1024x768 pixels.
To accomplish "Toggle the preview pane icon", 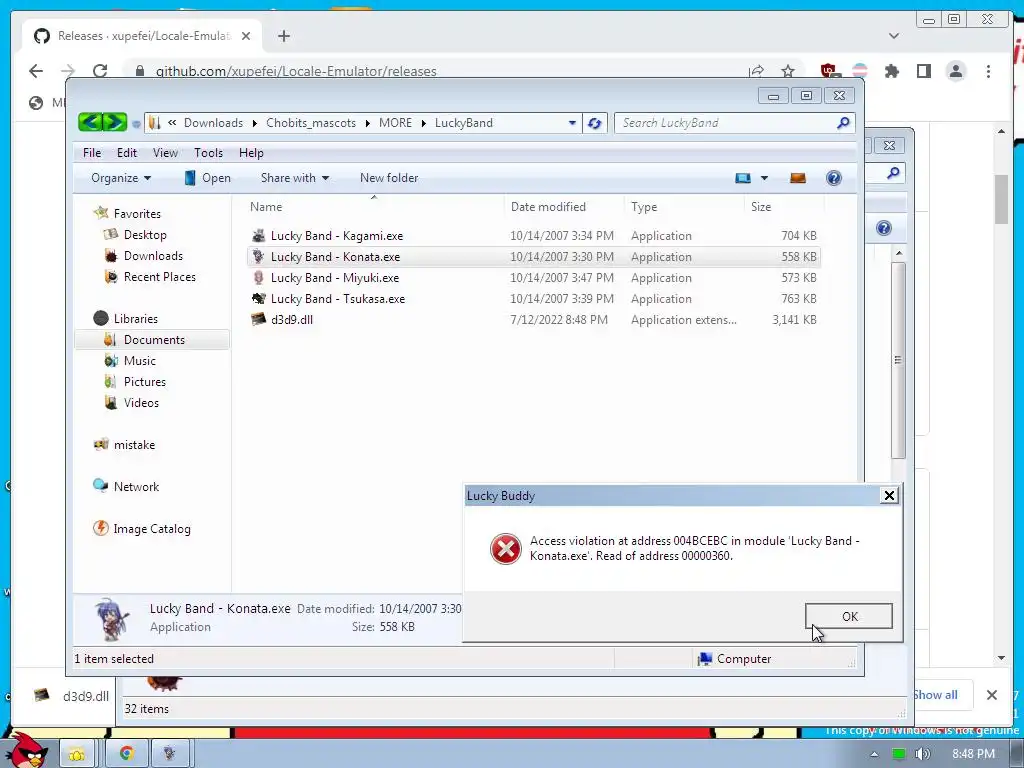I will (797, 178).
